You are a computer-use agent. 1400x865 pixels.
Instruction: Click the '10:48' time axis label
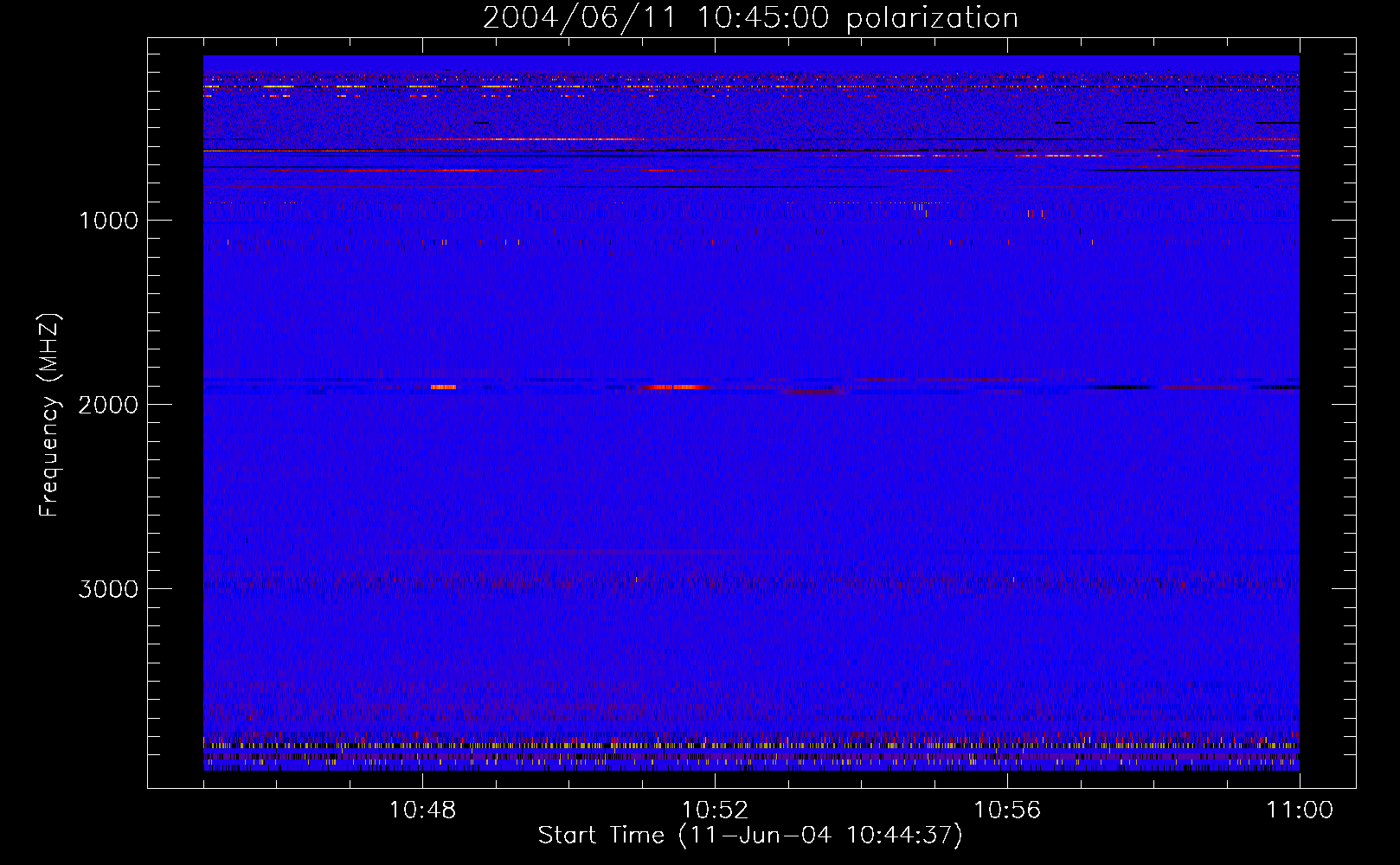[x=422, y=811]
